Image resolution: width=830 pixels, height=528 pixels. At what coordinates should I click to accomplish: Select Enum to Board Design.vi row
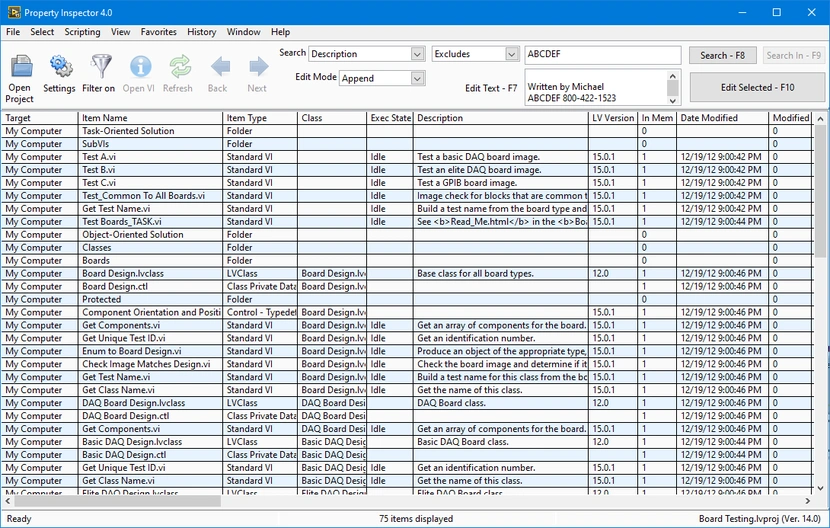tap(407, 351)
